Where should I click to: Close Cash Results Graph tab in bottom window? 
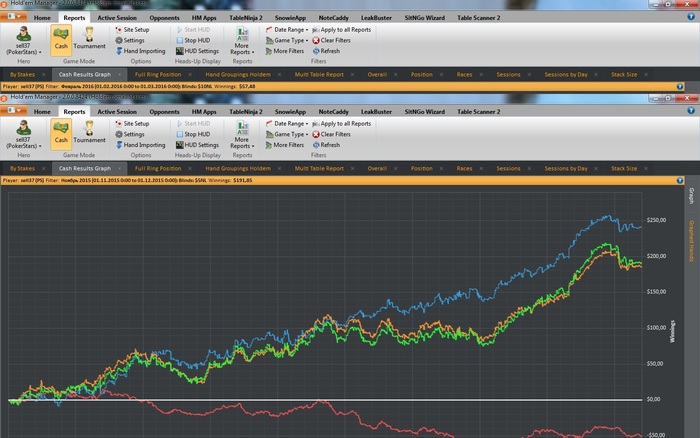pos(120,169)
